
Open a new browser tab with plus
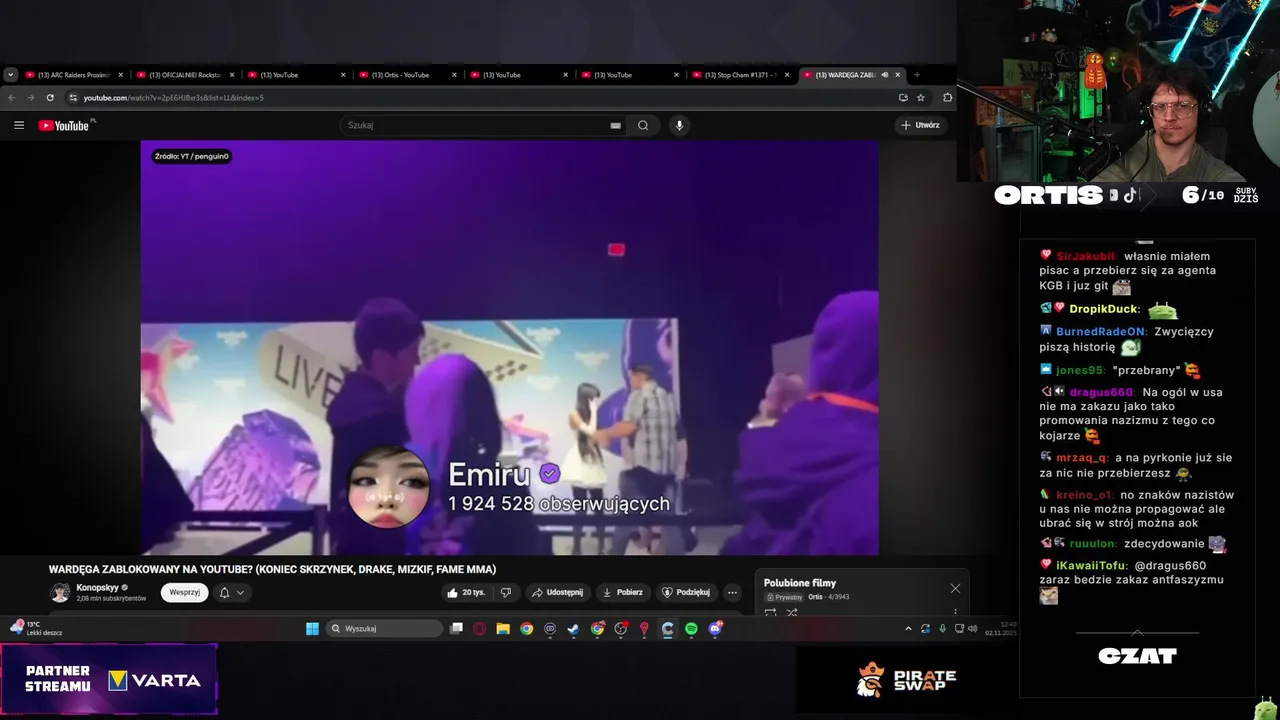916,75
